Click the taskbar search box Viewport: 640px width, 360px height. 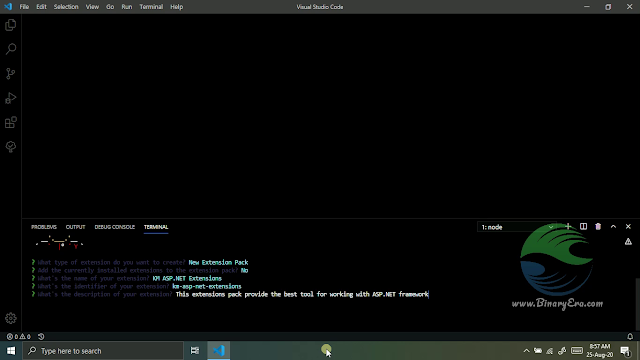(103, 351)
